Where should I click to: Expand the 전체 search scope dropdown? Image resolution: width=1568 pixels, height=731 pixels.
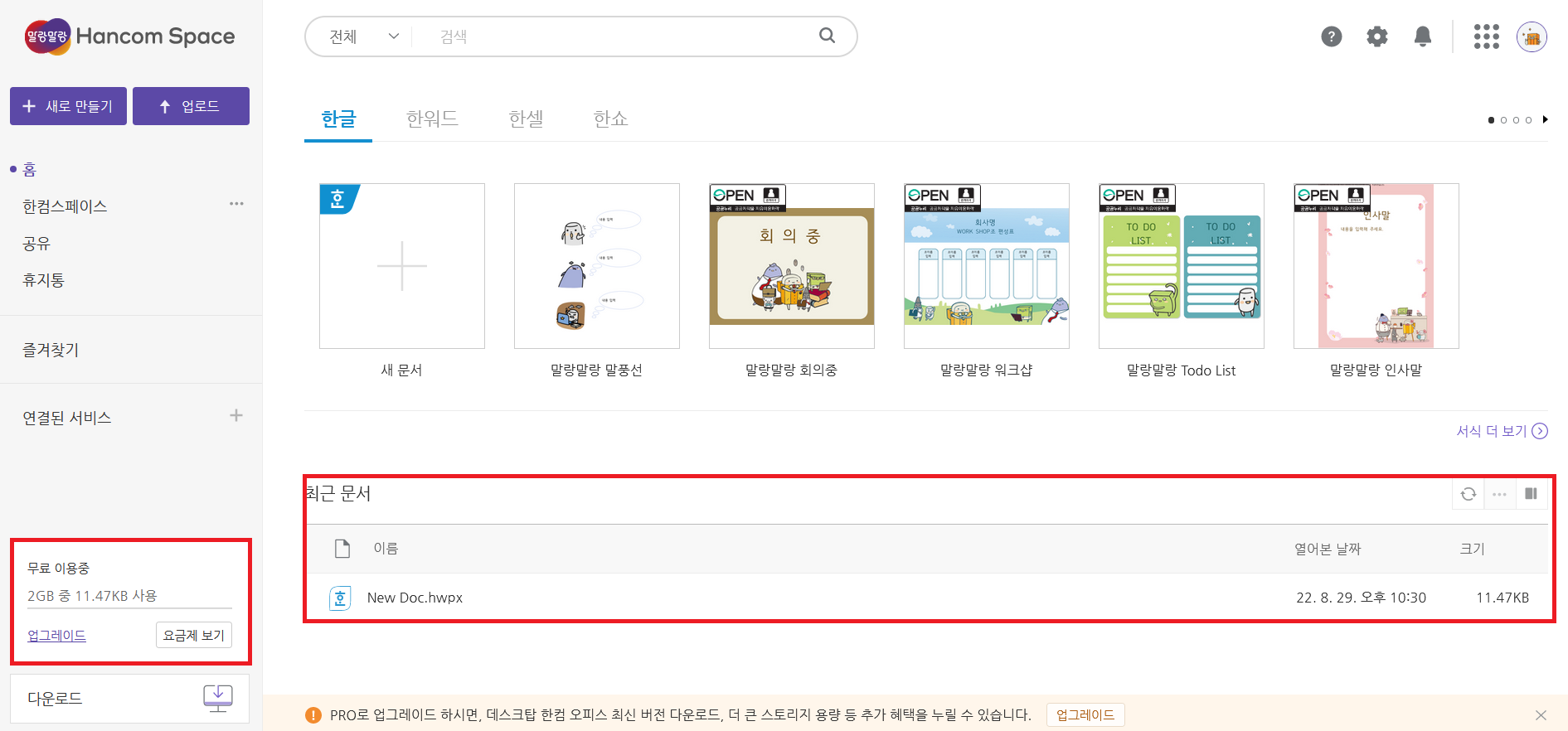[x=364, y=36]
